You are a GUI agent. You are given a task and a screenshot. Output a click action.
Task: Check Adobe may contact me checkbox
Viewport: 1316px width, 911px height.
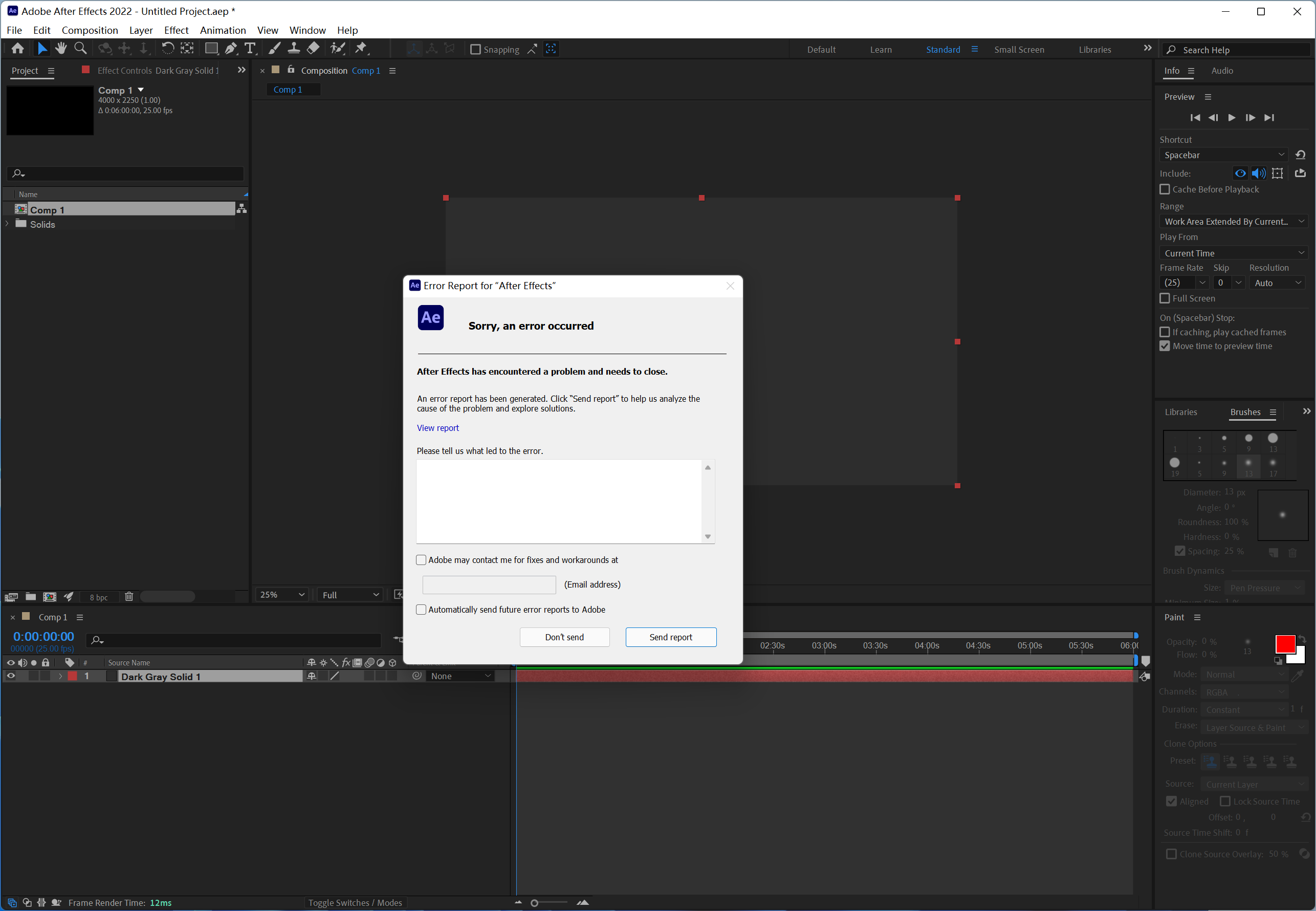coord(421,560)
